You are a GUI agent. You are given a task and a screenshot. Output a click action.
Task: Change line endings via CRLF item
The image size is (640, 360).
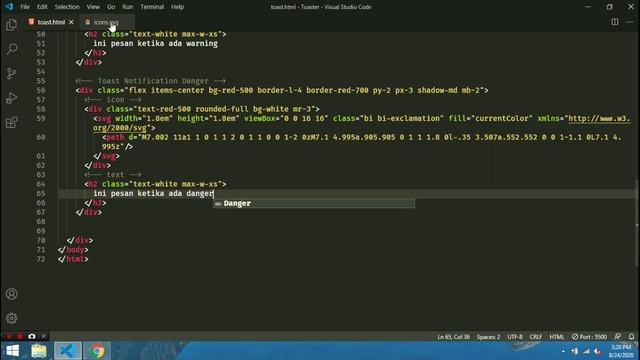(536, 337)
